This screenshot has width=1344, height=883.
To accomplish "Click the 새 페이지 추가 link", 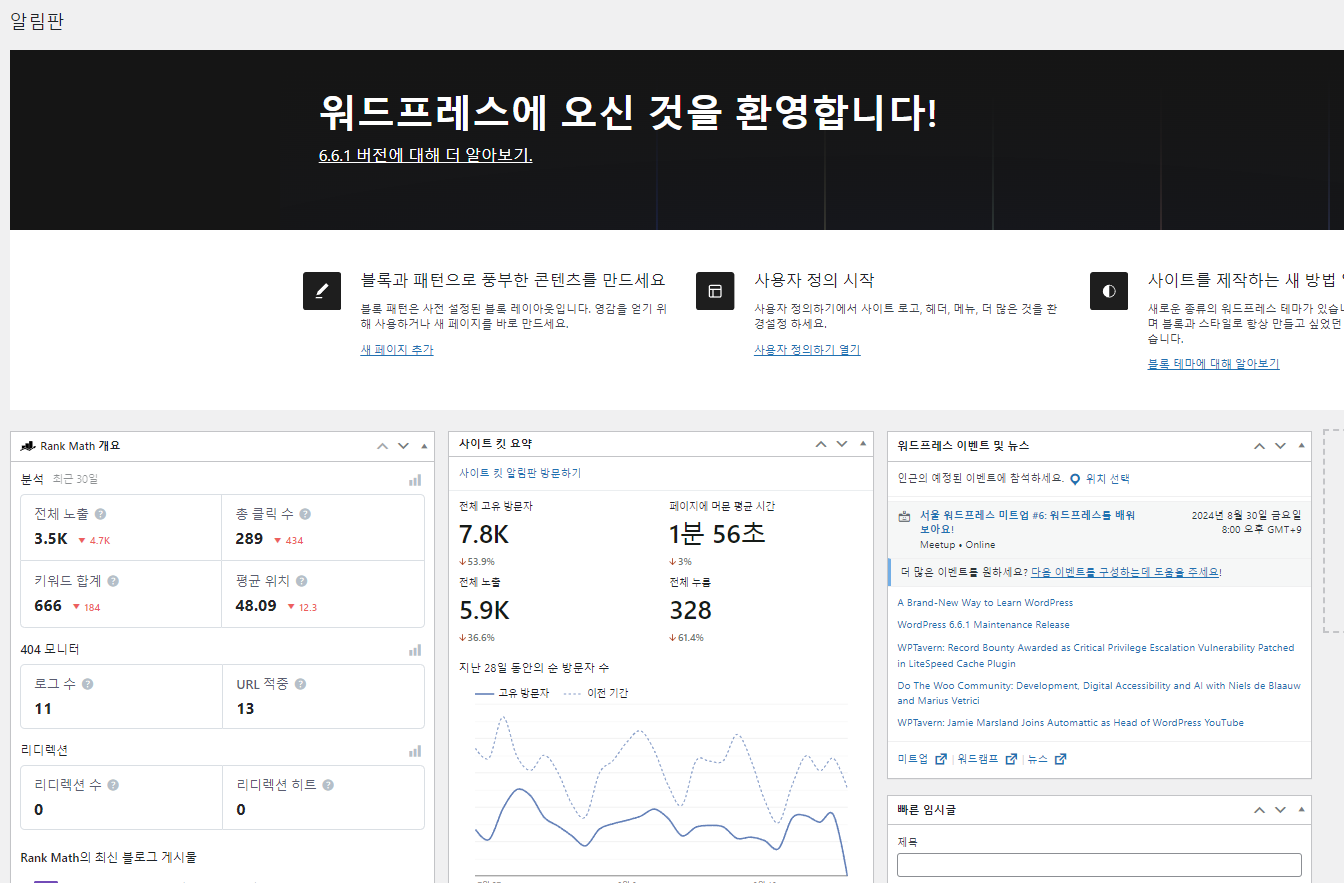I will point(397,350).
